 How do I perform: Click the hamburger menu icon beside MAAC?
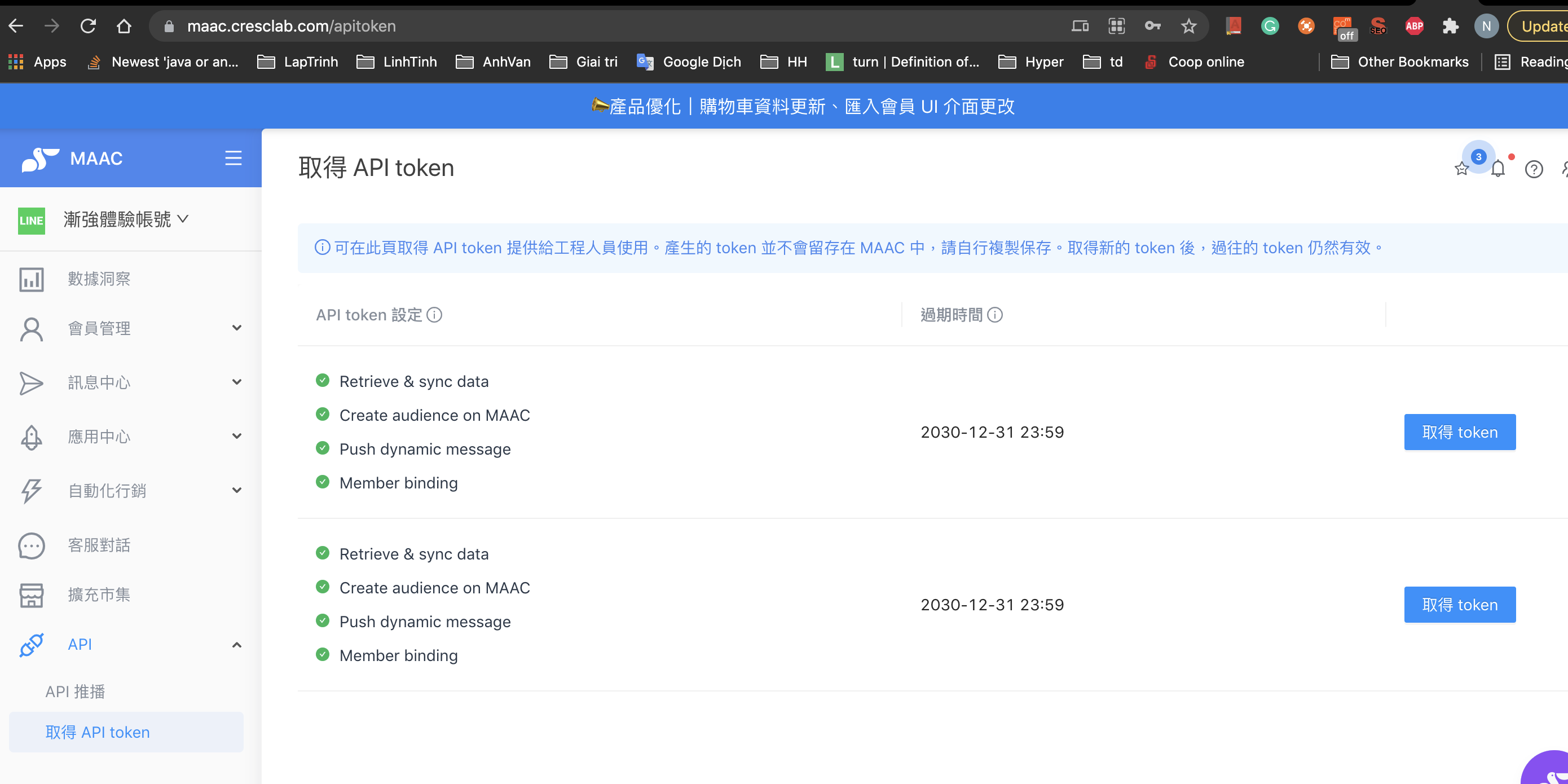click(x=233, y=158)
